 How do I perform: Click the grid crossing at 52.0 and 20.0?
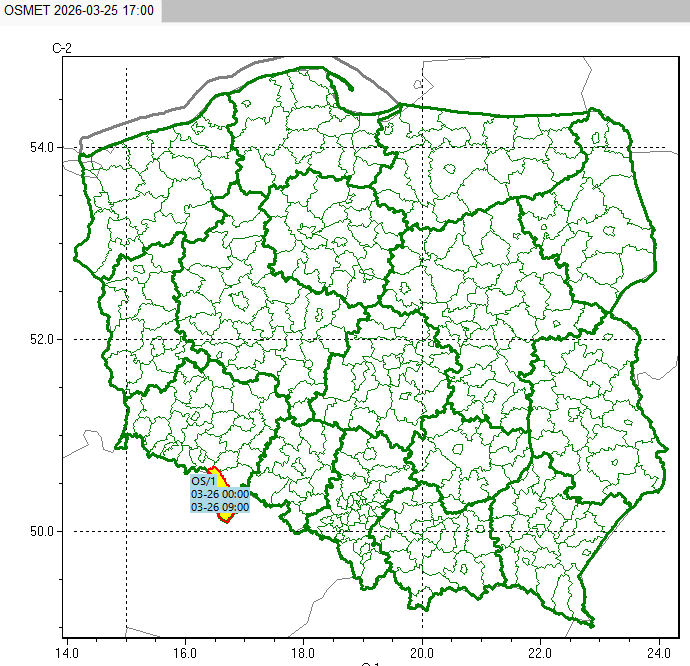(422, 339)
